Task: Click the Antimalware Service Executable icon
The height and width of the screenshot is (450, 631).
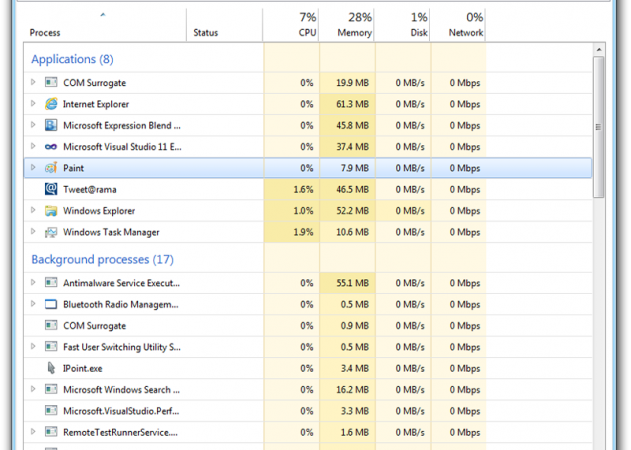Action: click(50, 283)
